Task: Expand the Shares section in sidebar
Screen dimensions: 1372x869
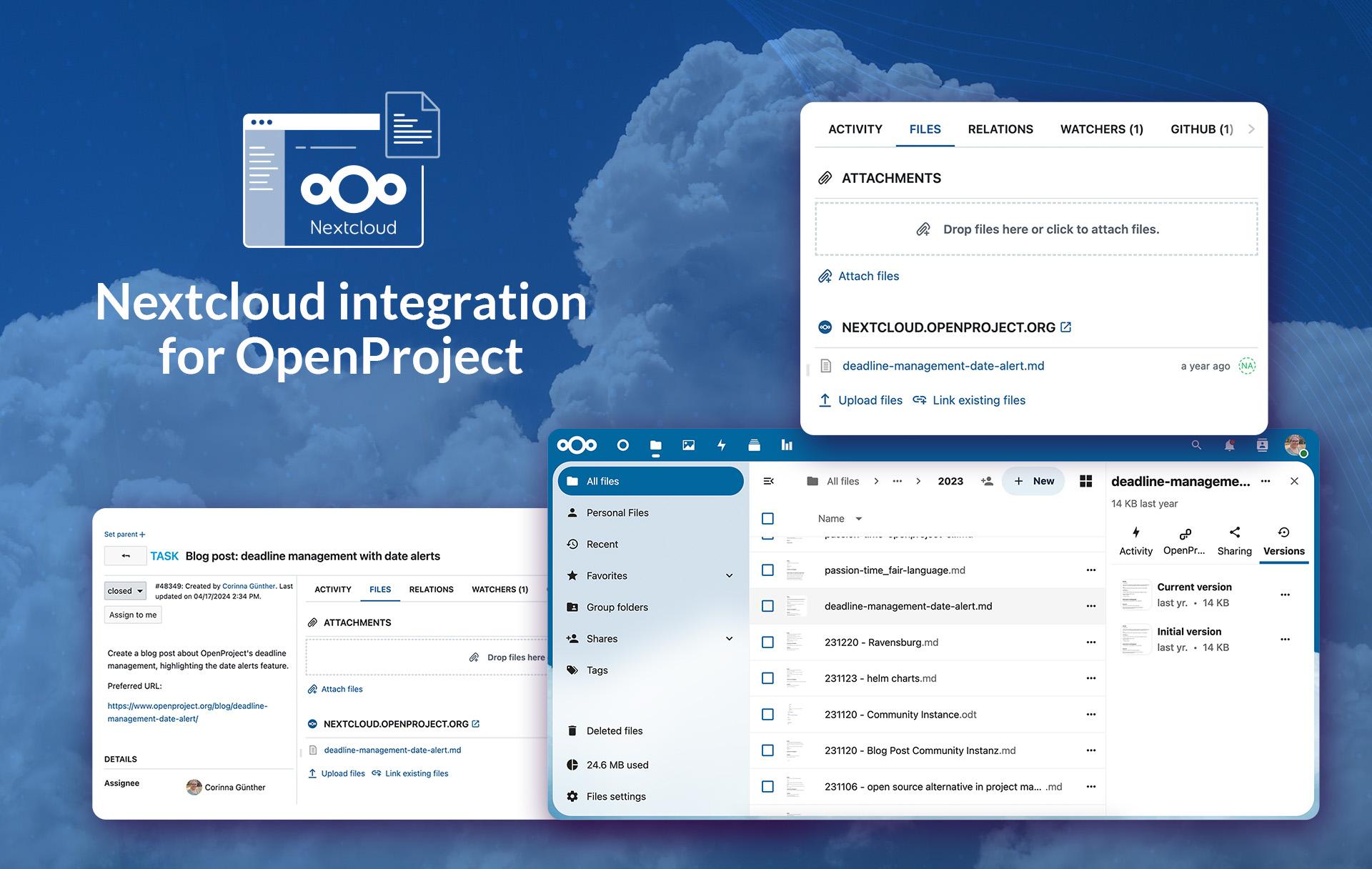Action: tap(729, 639)
